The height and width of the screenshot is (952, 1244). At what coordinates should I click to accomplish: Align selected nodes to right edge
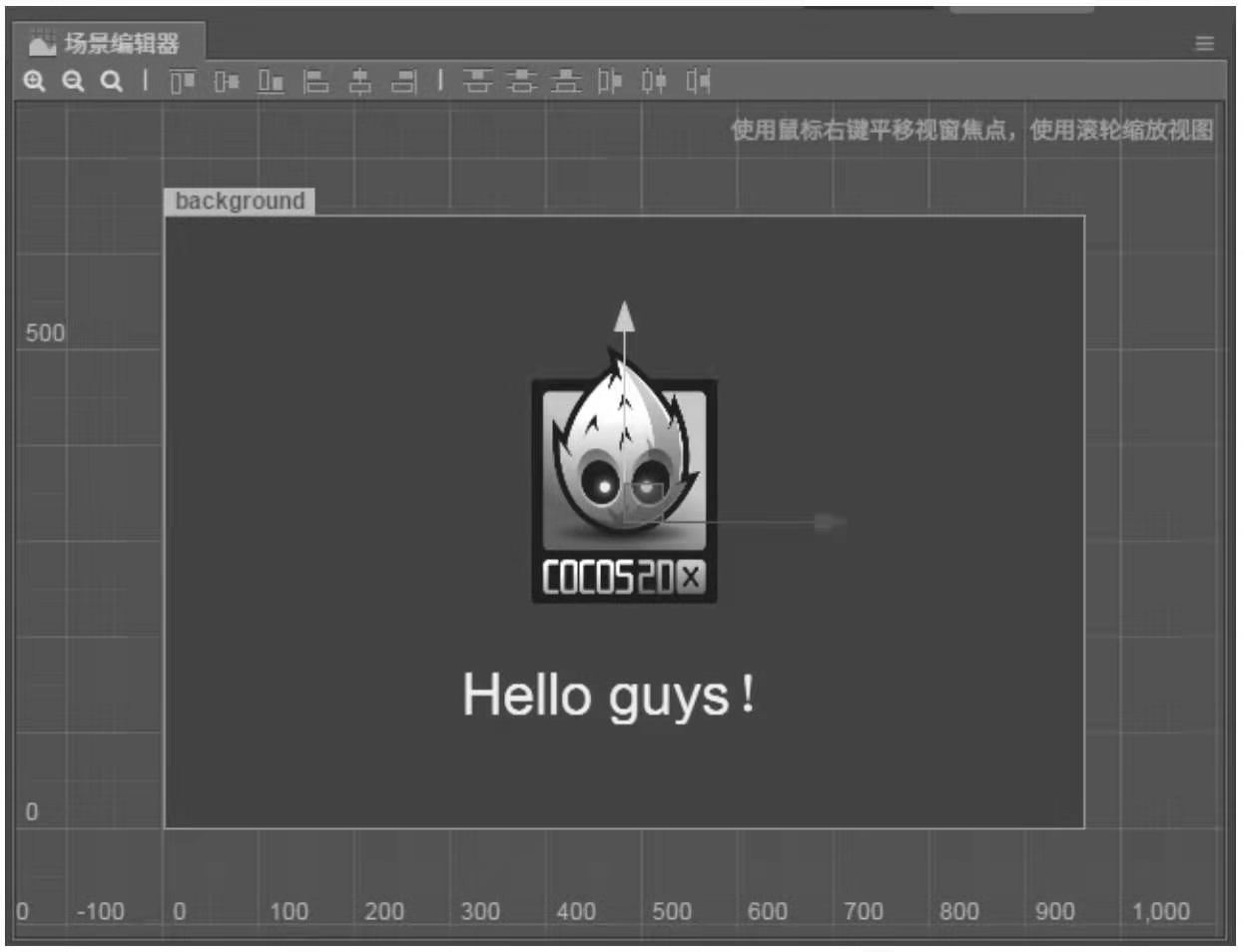point(404,81)
